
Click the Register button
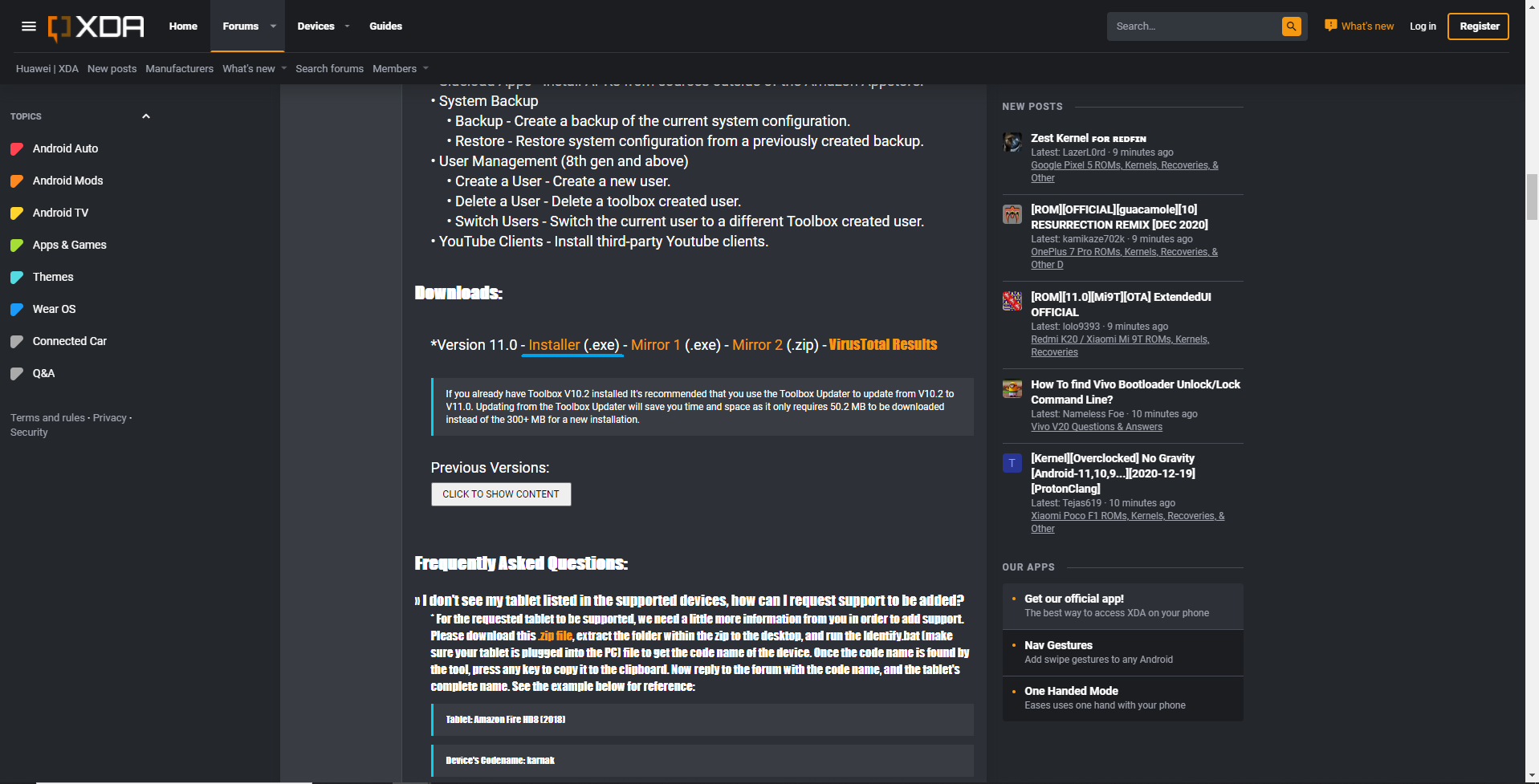pyautogui.click(x=1479, y=26)
